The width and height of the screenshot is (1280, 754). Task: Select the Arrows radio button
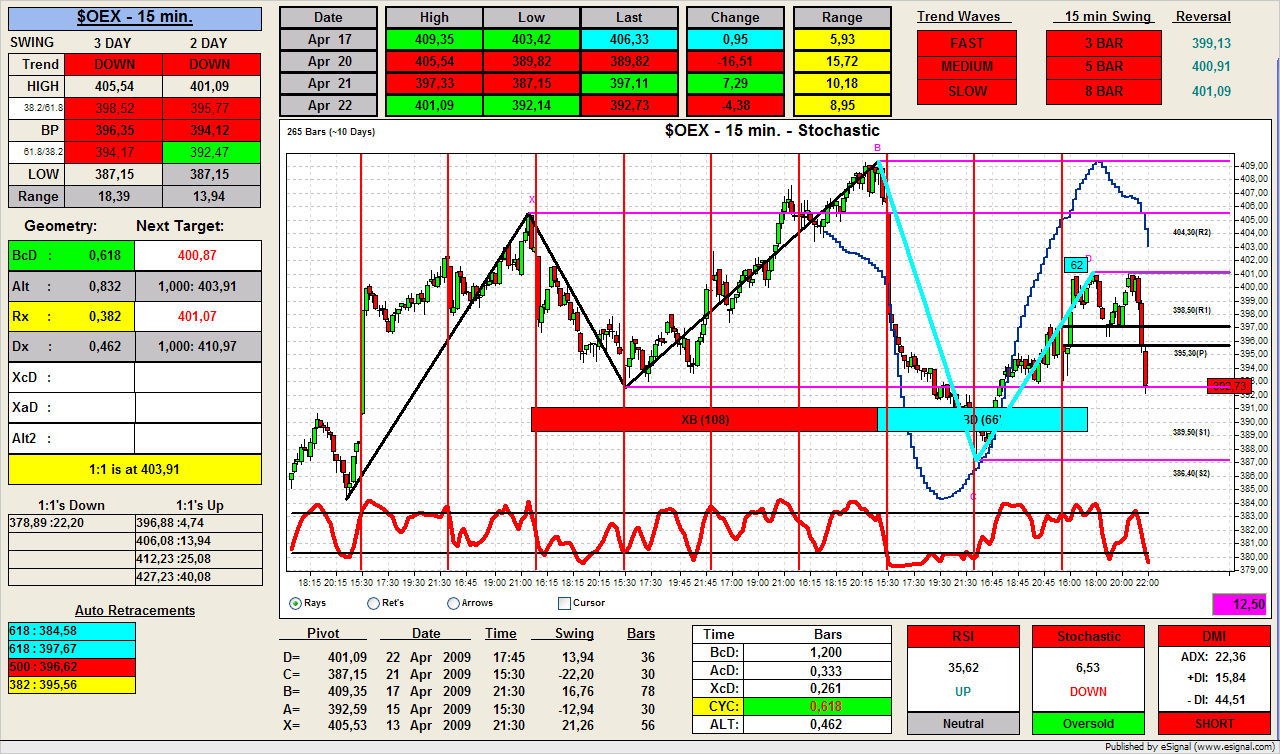[453, 603]
